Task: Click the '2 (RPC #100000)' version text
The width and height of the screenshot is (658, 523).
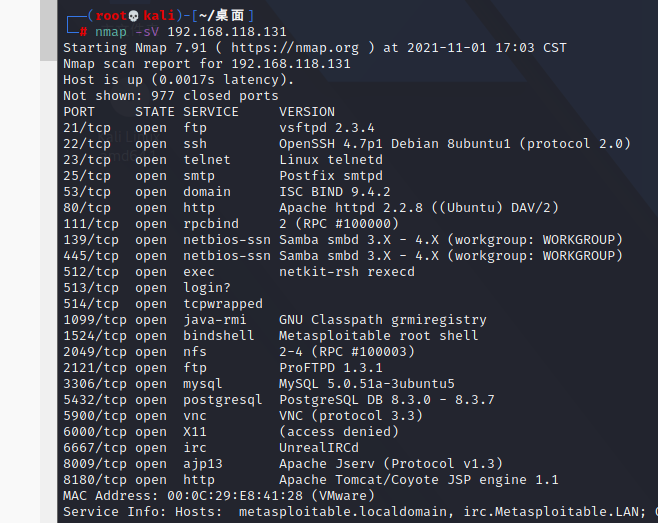Action: tap(339, 224)
